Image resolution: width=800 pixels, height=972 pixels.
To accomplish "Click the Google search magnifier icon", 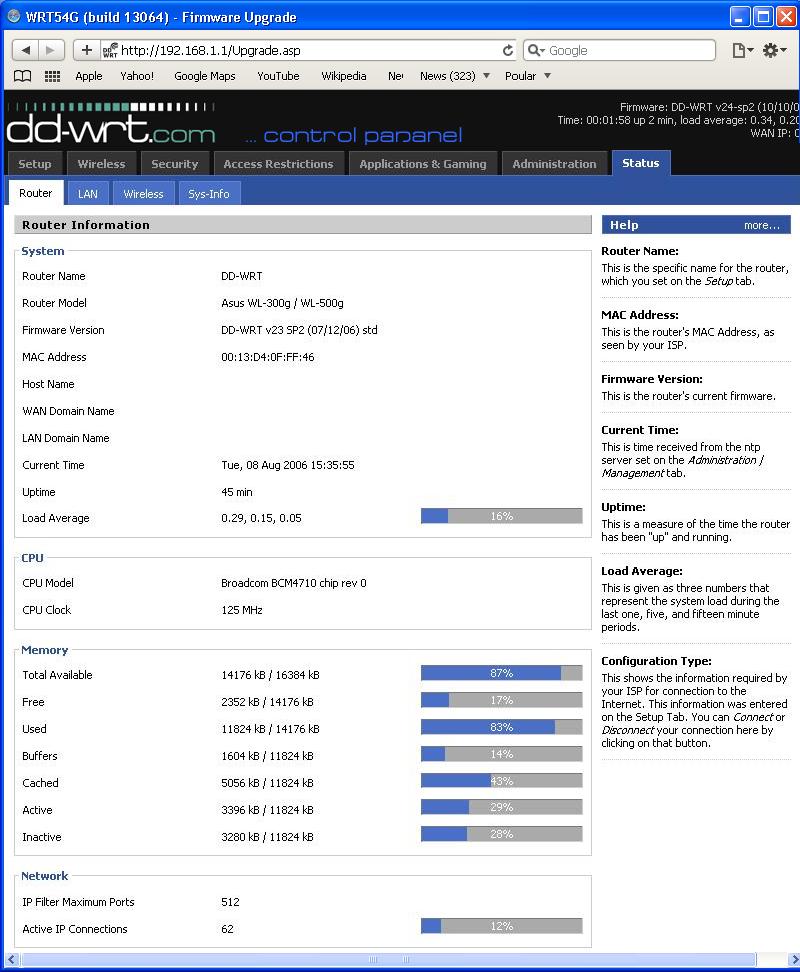I will pyautogui.click(x=536, y=50).
